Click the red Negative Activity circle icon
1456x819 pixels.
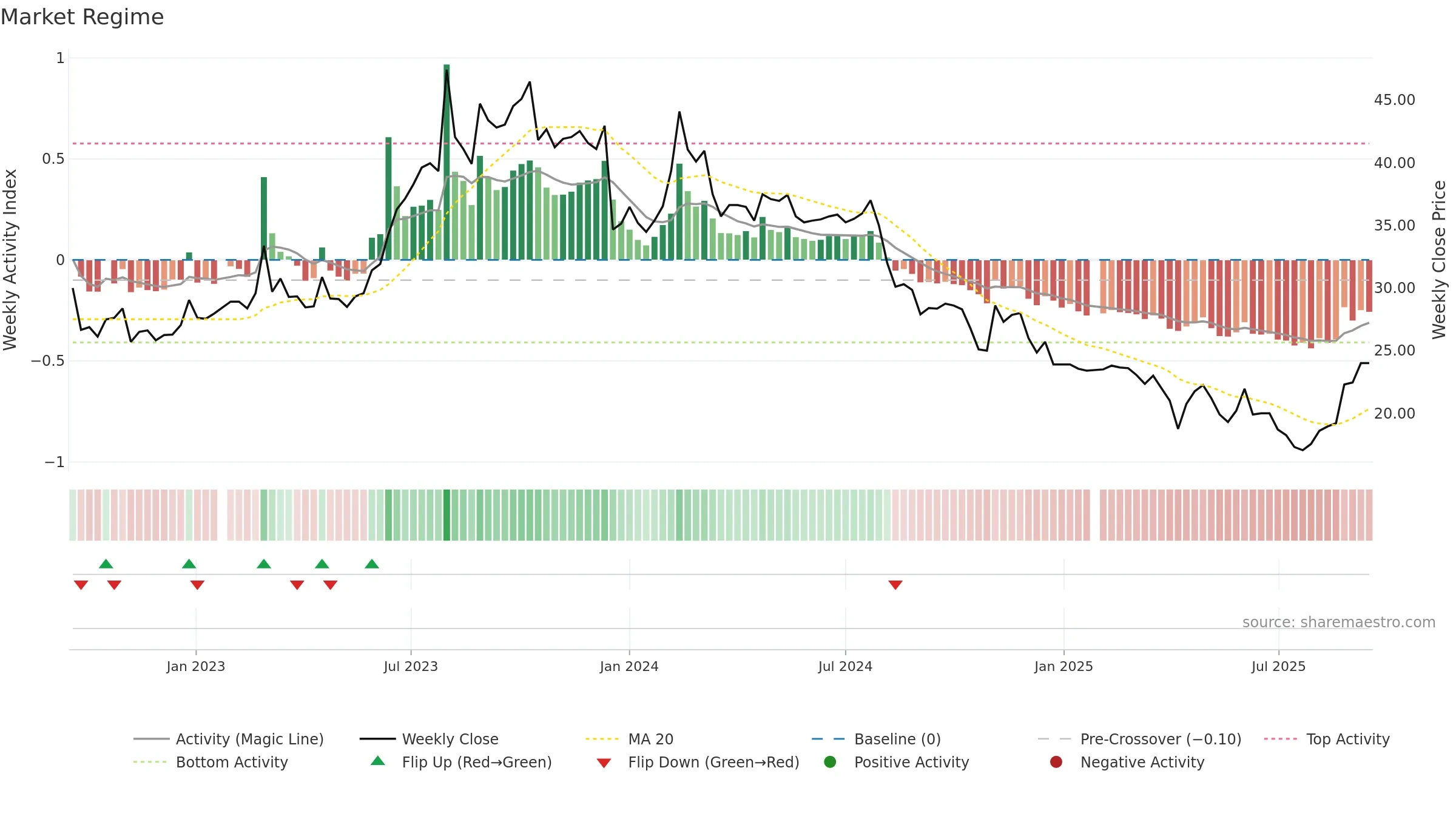click(1056, 761)
